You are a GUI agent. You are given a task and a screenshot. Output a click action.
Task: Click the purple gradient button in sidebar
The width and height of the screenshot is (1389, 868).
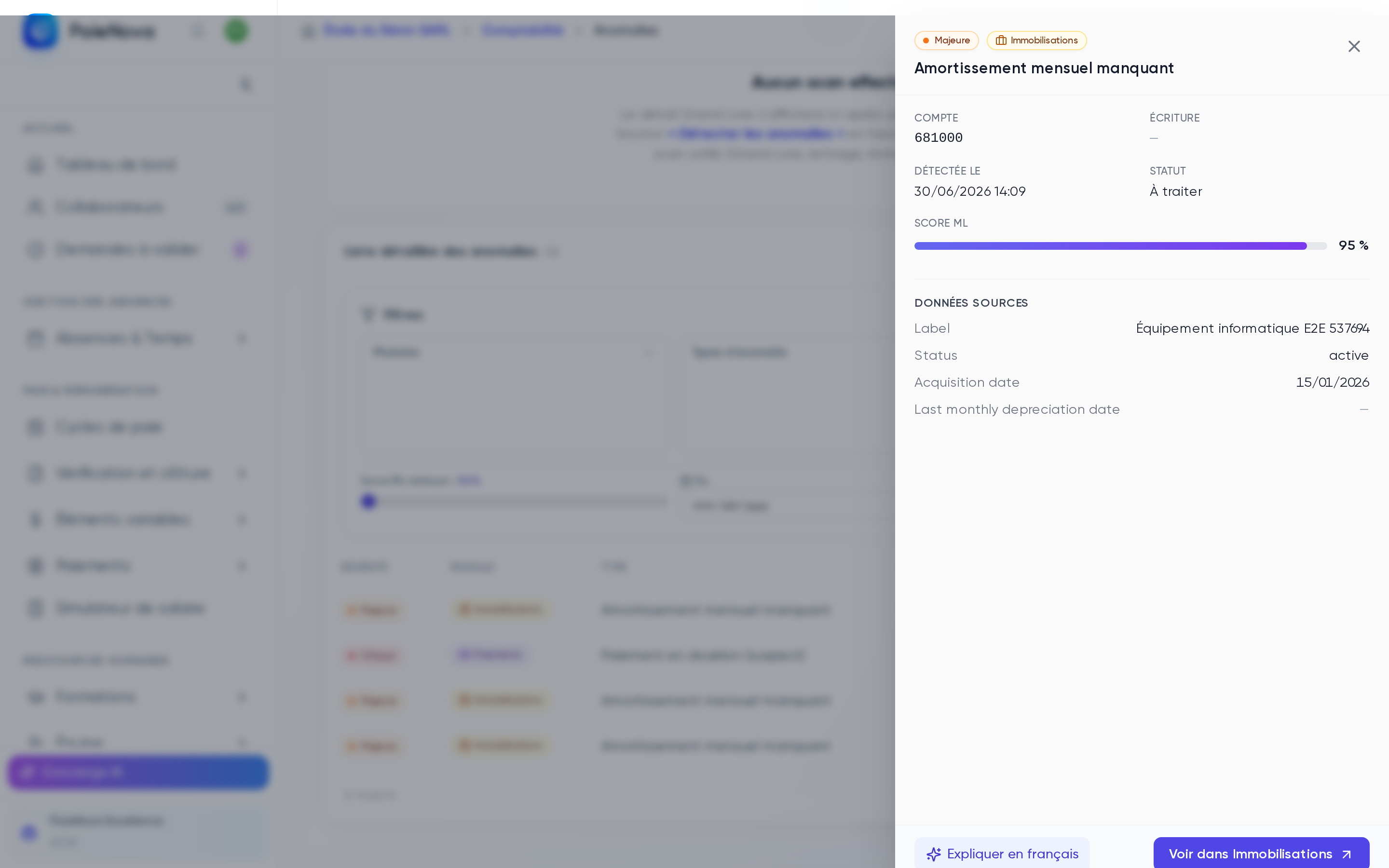[138, 772]
